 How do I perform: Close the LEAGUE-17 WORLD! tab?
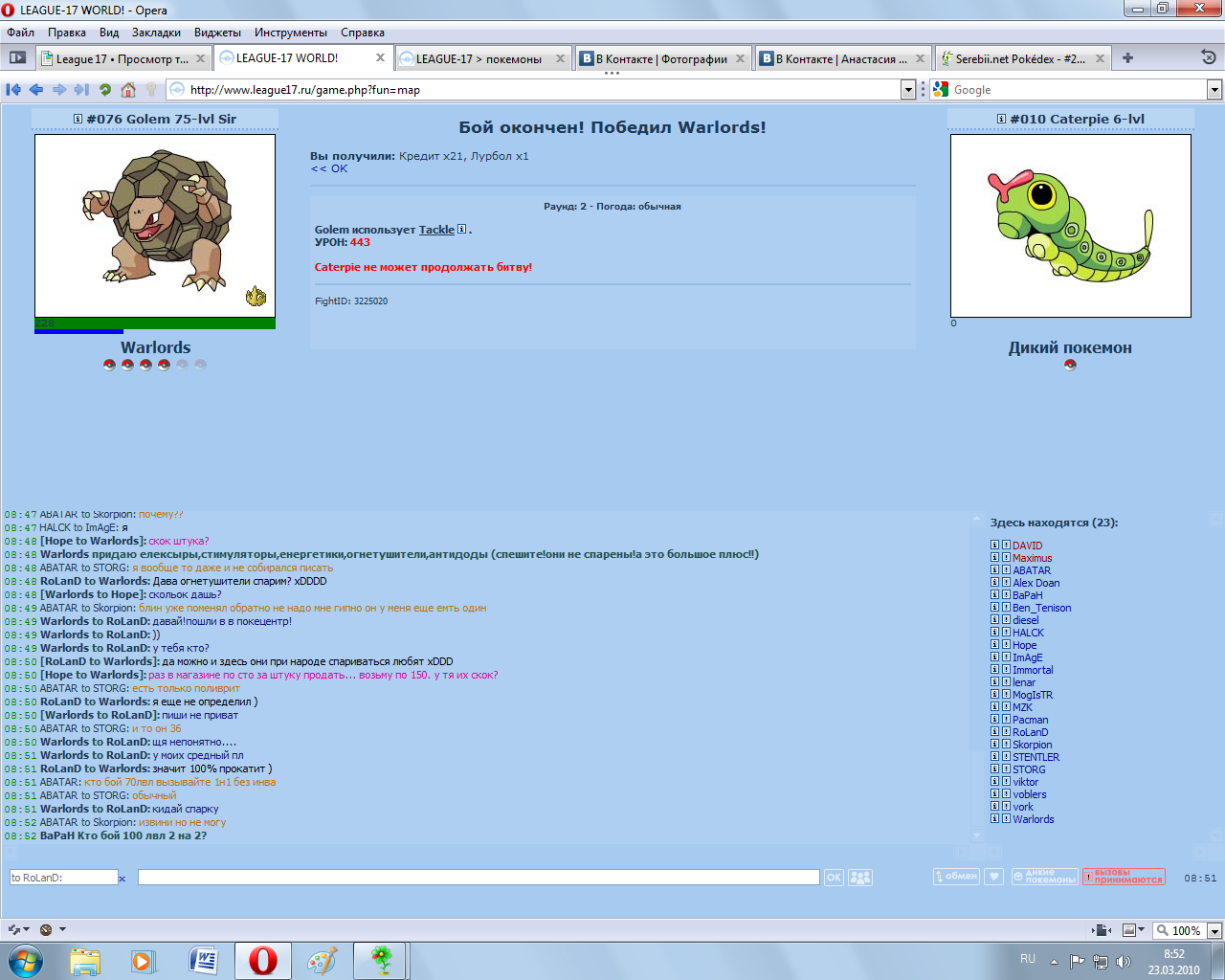coord(380,57)
